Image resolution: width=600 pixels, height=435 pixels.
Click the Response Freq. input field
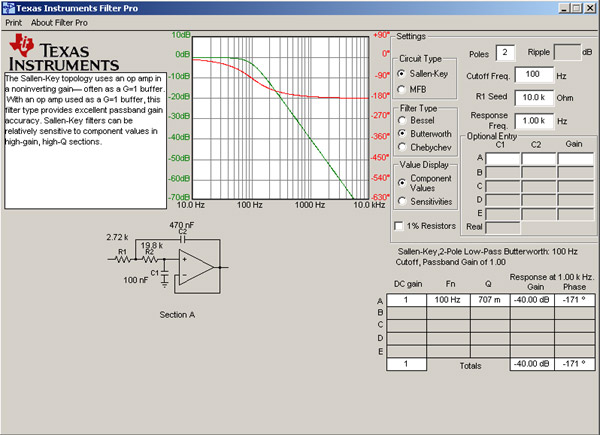pyautogui.click(x=534, y=121)
